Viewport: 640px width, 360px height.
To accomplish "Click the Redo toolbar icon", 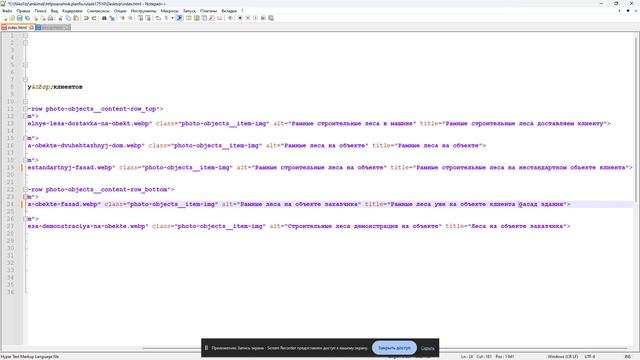I will click(x=94, y=18).
